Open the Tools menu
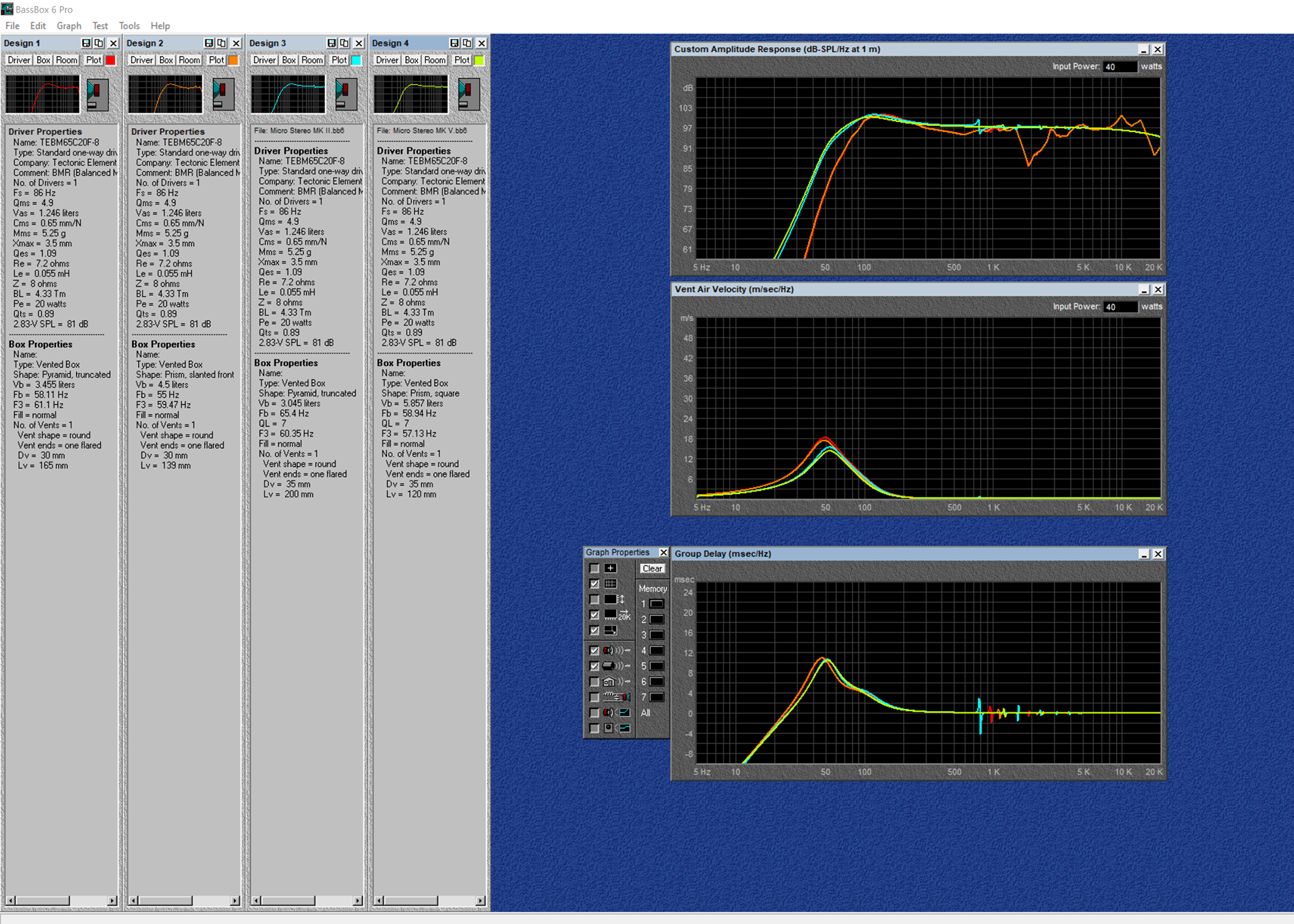The height and width of the screenshot is (924, 1294). (129, 26)
